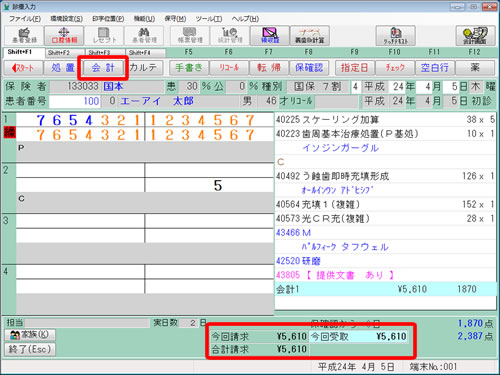500x375 pixels.
Task: Open the 印字位置(P) menu
Action: (x=108, y=19)
